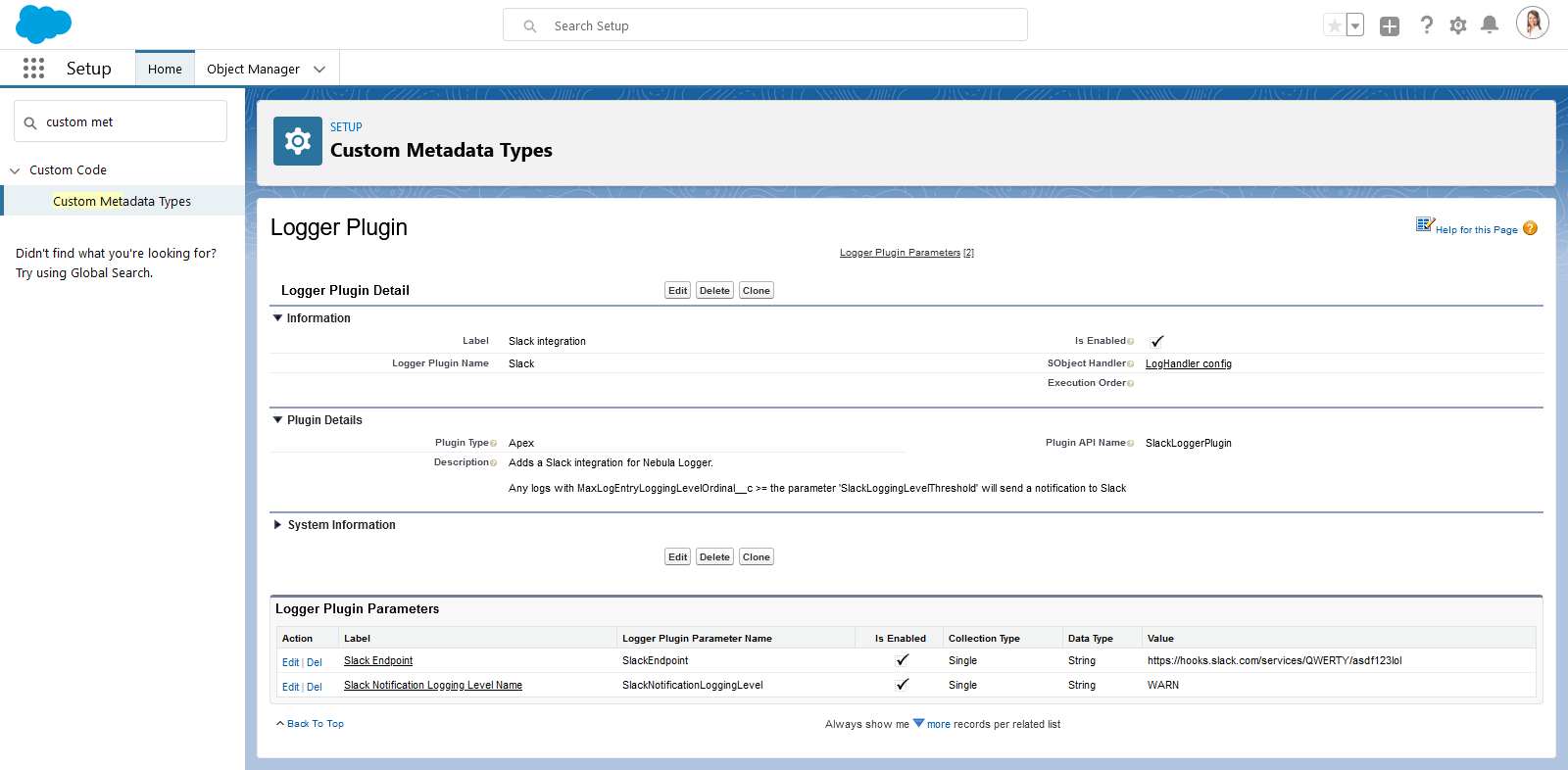This screenshot has height=770, width=1568.
Task: Open the user profile avatar
Action: click(1533, 23)
